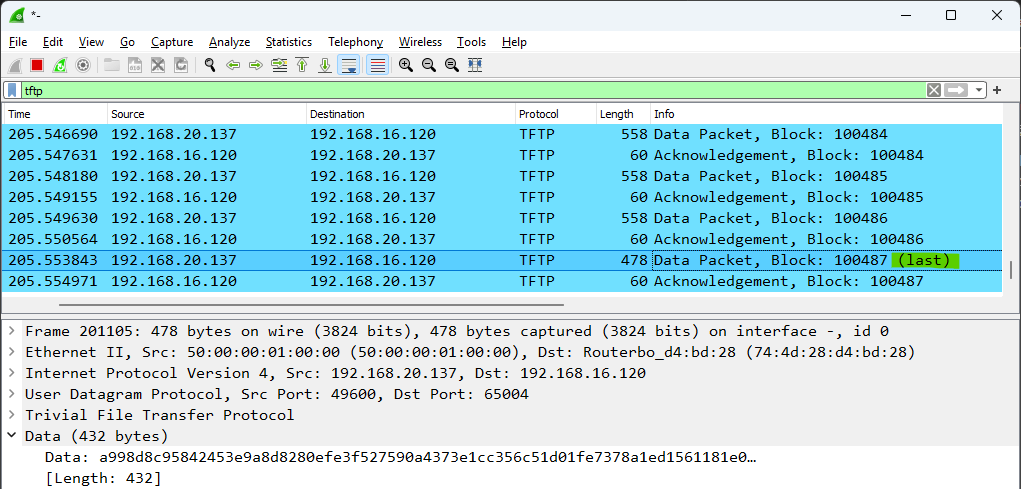1021x489 pixels.
Task: Open the Statistics menu
Action: pos(288,42)
